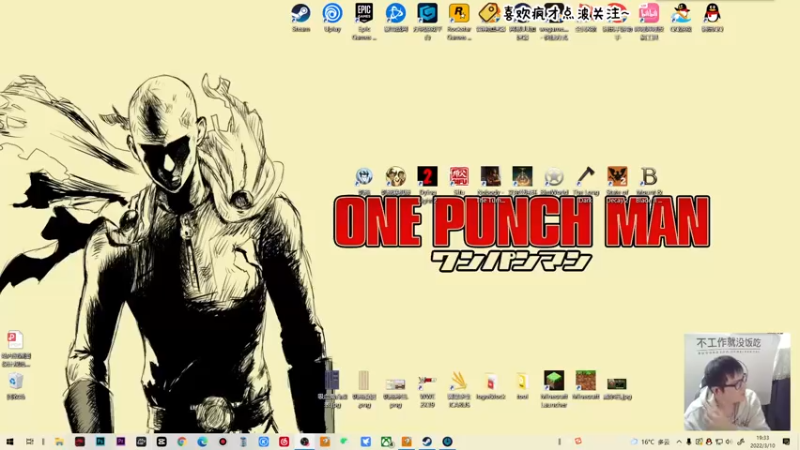Launch Dying Light 2 shortcut
The image size is (800, 450).
tap(428, 183)
